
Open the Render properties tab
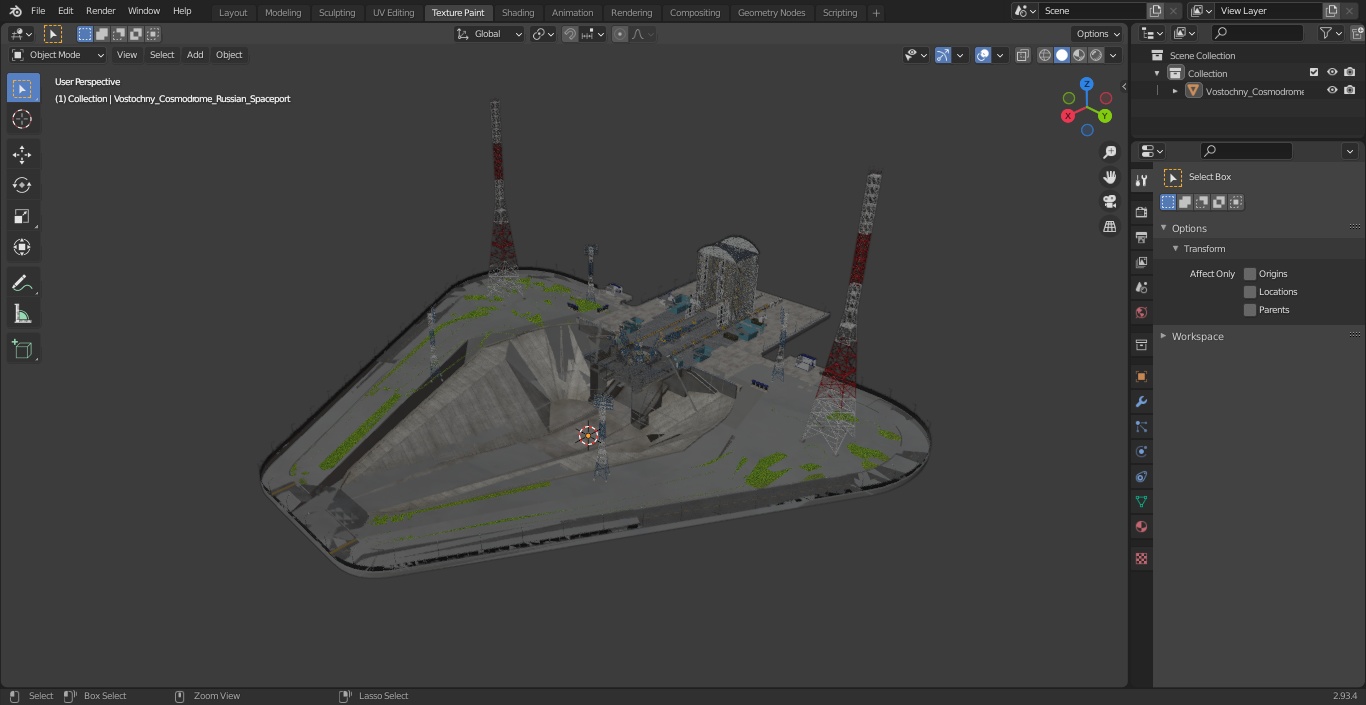[1141, 212]
